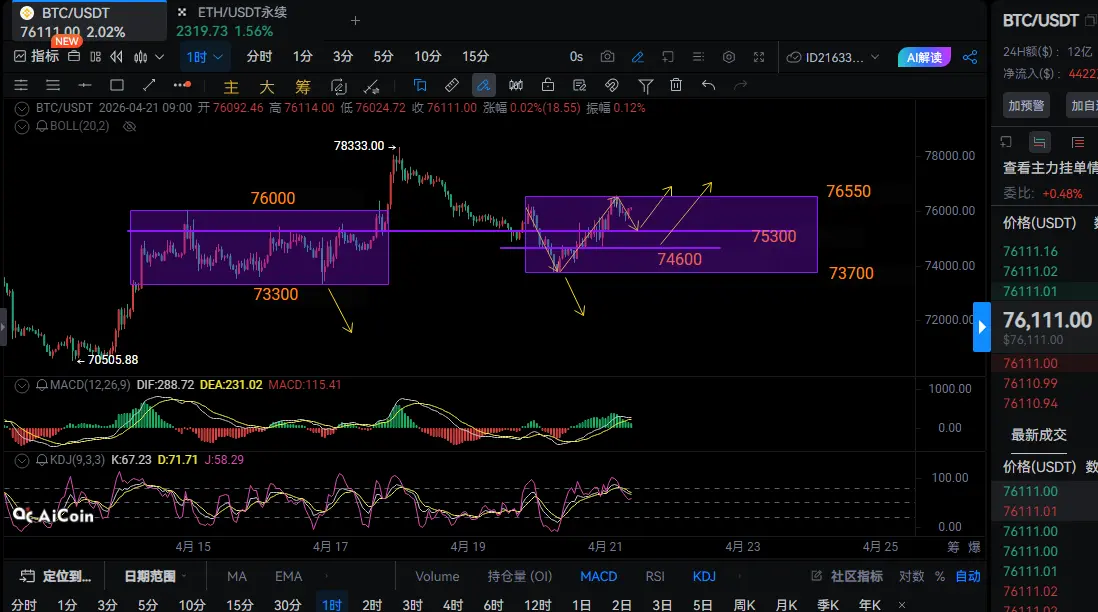Open the 指标 indicators panel
This screenshot has height=612, width=1098.
[x=36, y=56]
